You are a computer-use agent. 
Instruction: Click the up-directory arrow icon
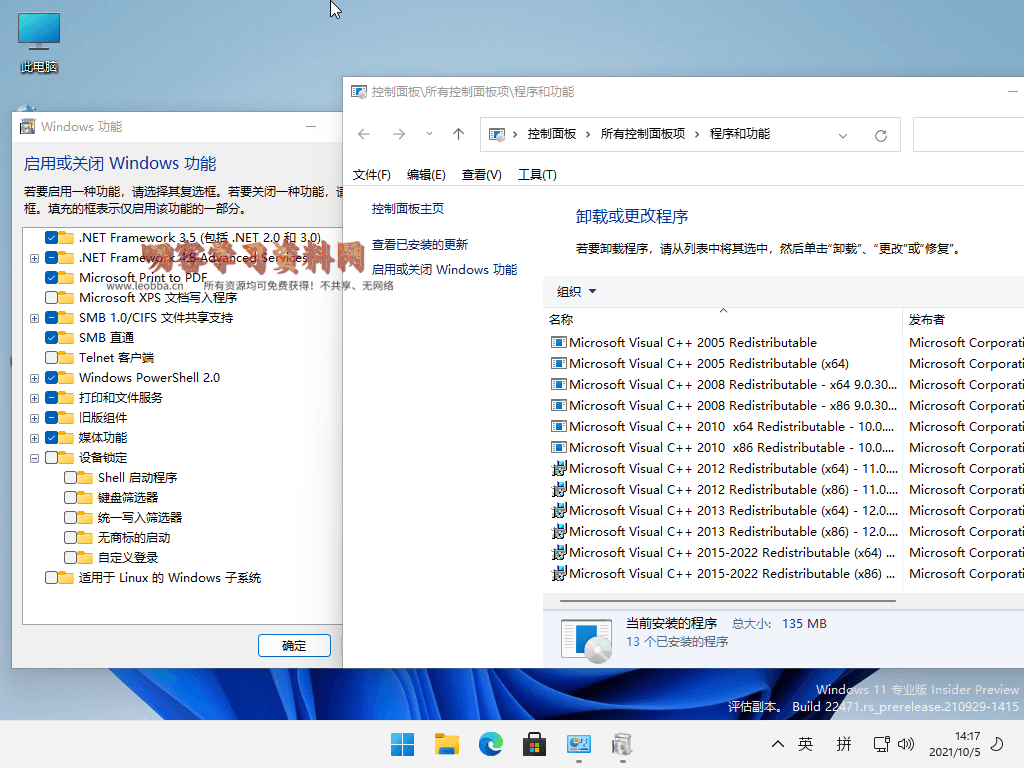pos(458,135)
